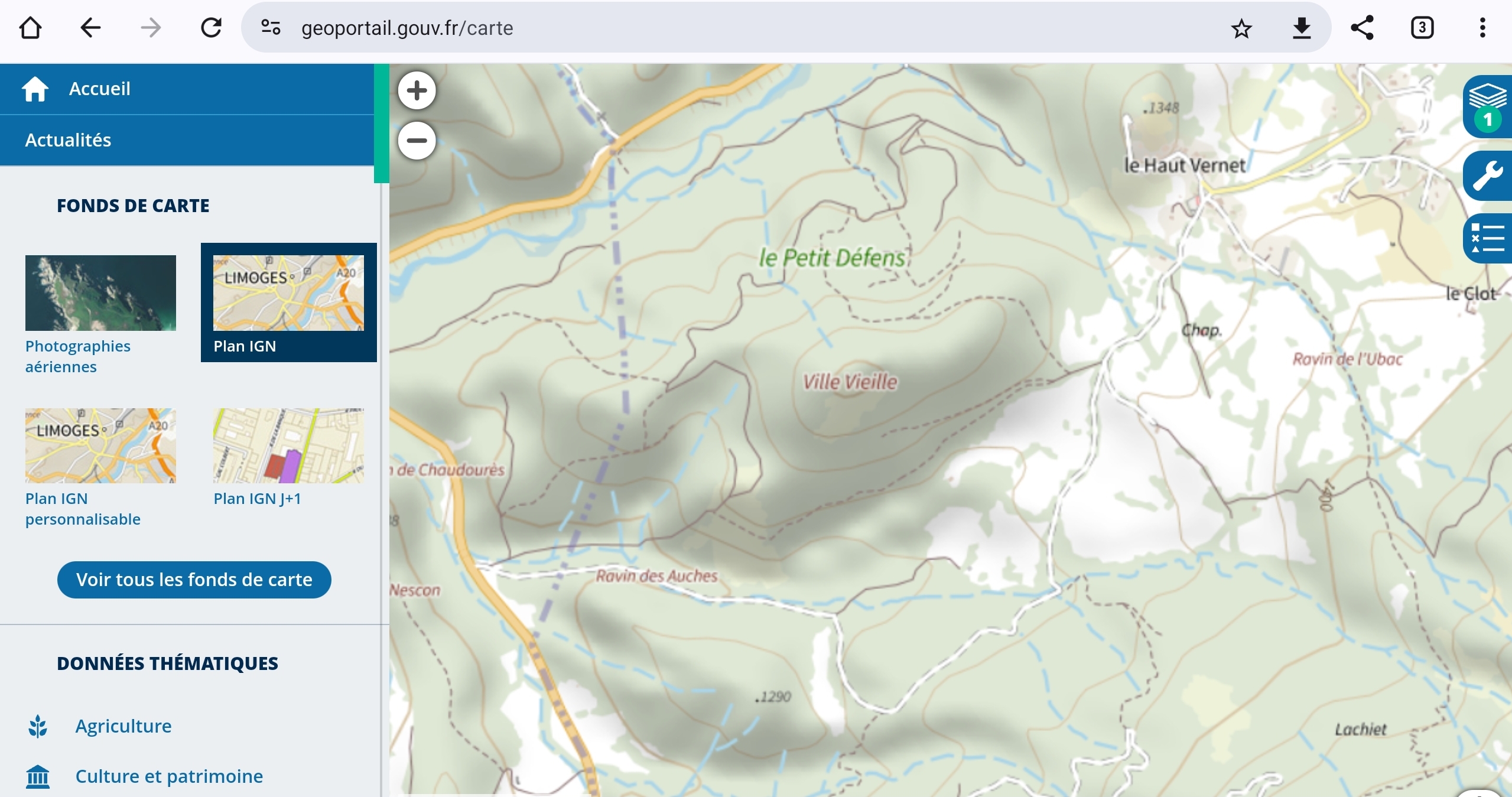Reload the page with the refresh icon
The image size is (1512, 797).
pos(211,28)
